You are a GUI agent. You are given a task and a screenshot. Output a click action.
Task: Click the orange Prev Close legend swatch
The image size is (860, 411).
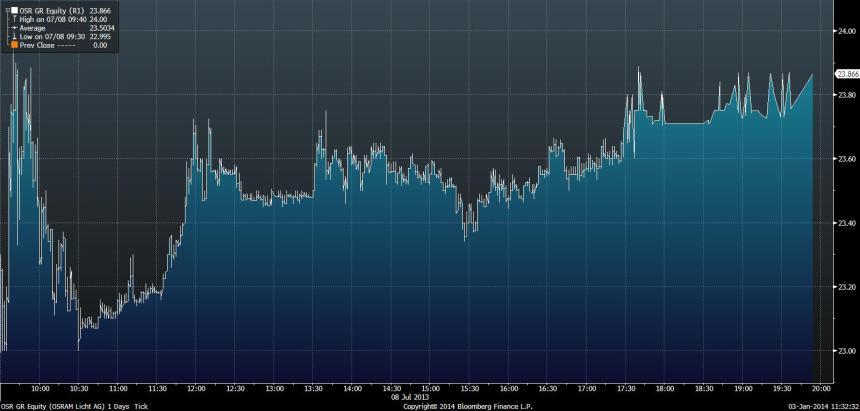(12, 45)
